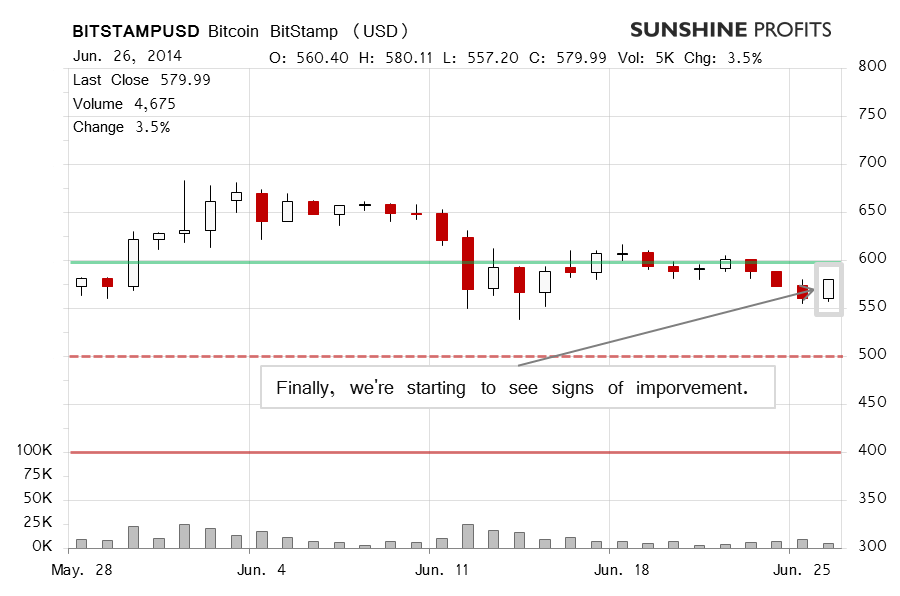Click the Jun. 11 date label
Screen dimensions: 900x596
pyautogui.click(x=442, y=570)
